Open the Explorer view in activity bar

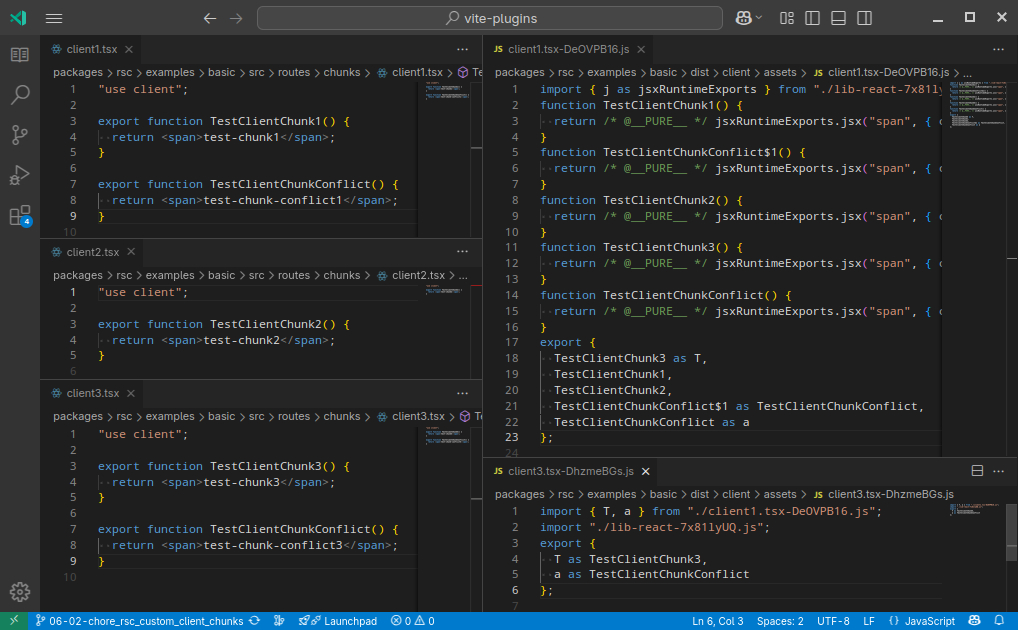20,55
